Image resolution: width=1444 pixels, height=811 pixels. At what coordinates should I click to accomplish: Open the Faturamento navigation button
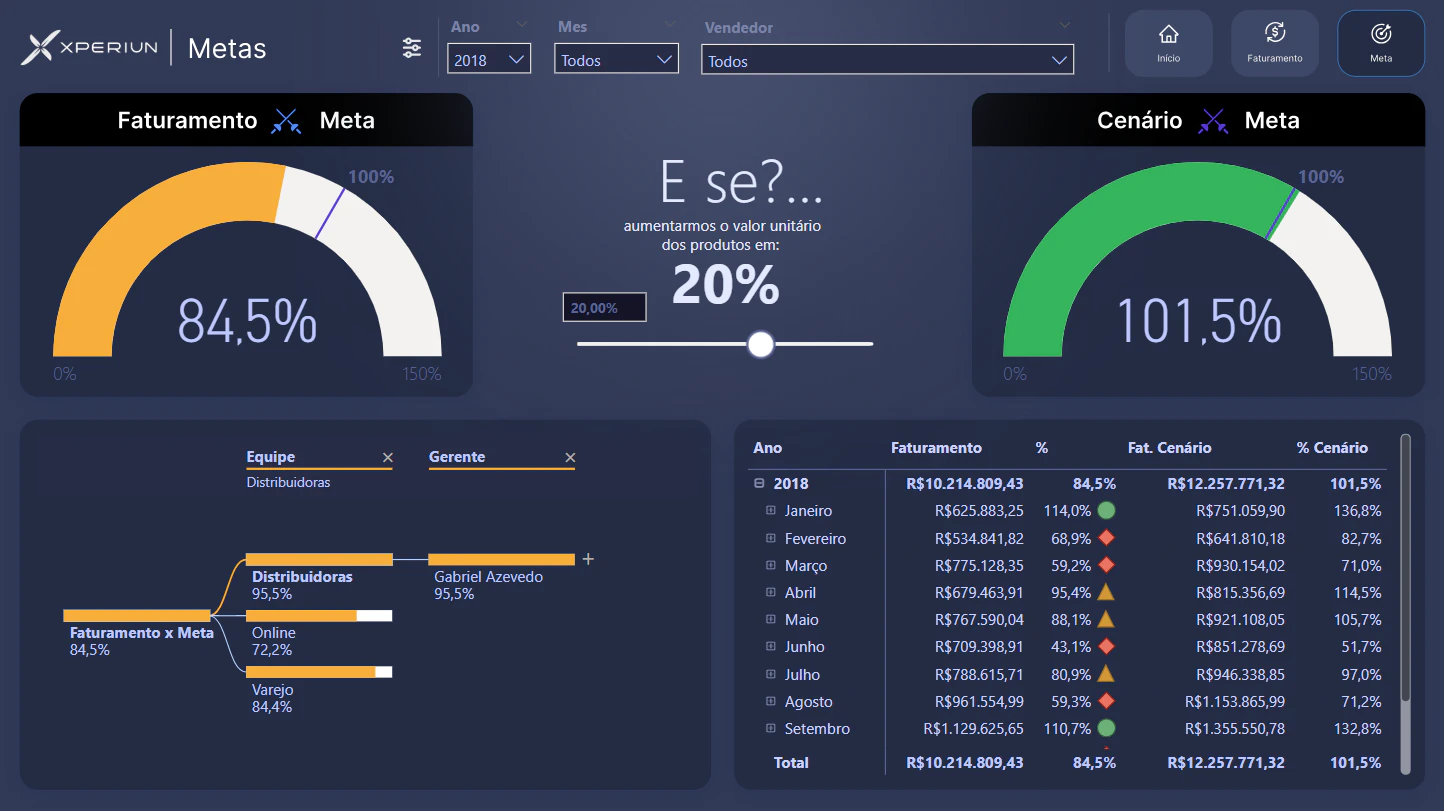(1275, 43)
